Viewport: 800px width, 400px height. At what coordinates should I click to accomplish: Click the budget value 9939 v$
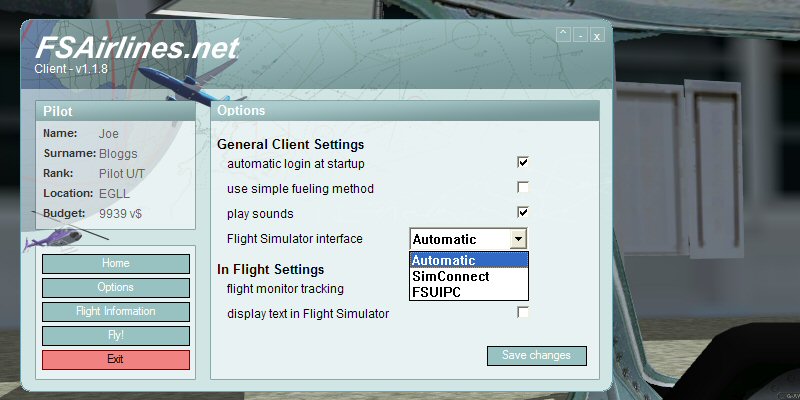click(x=120, y=214)
